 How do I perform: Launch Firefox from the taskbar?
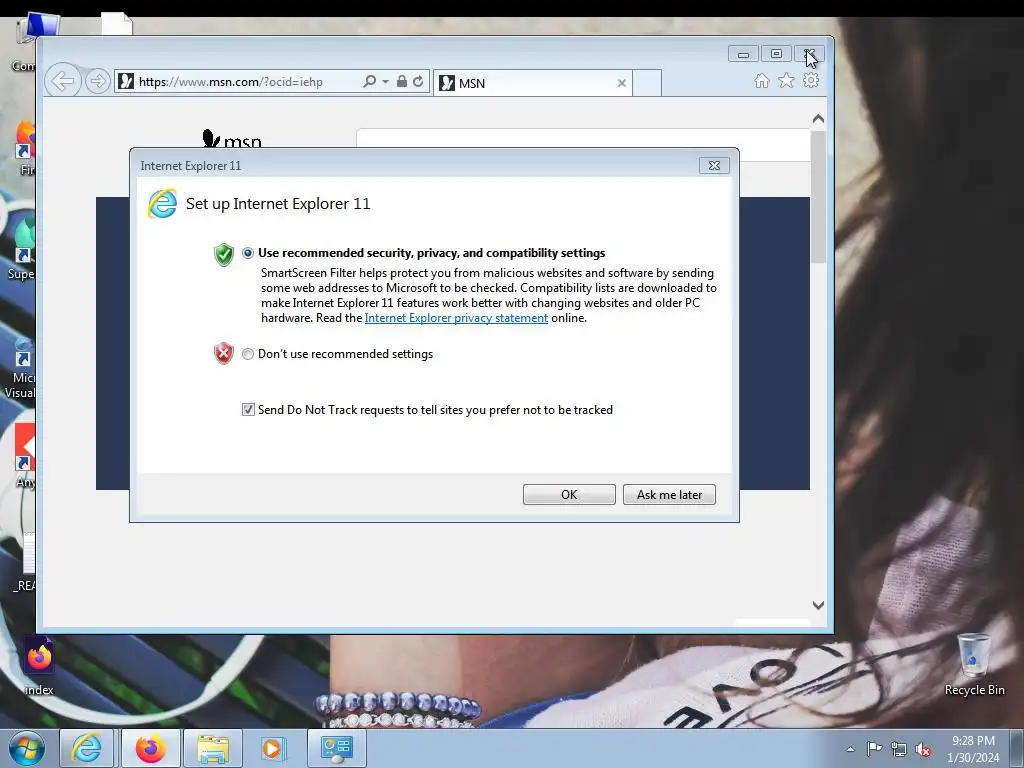pyautogui.click(x=150, y=748)
